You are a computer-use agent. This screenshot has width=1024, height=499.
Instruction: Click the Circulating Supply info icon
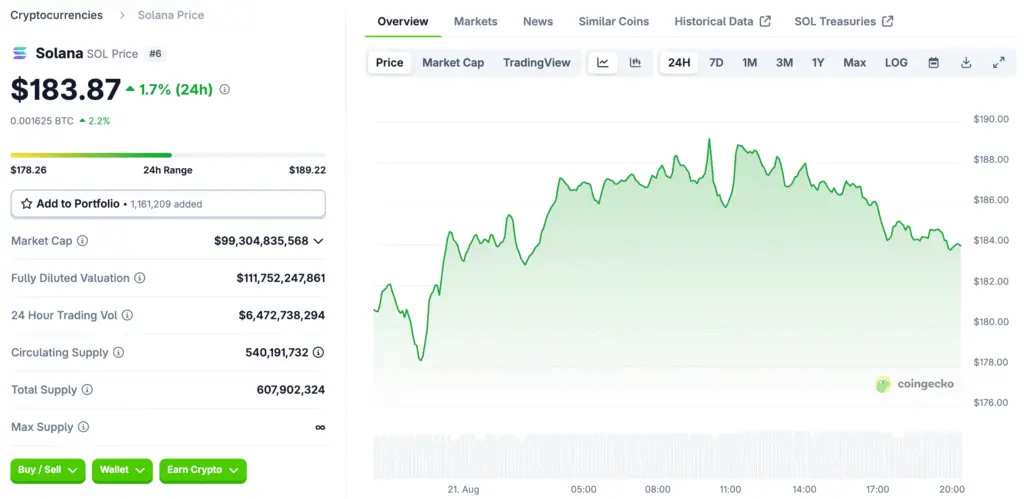118,353
